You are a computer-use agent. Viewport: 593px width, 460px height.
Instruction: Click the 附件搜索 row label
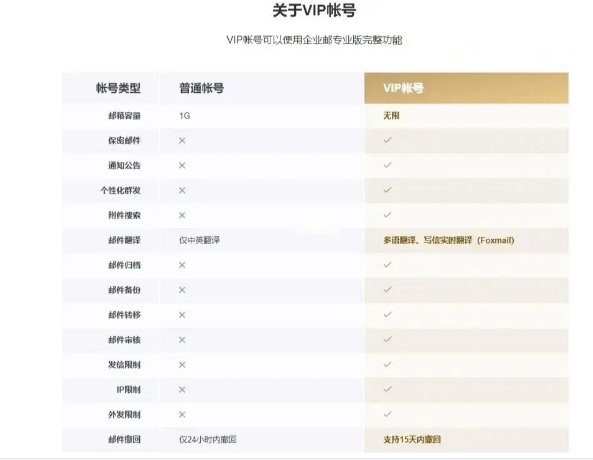point(124,215)
